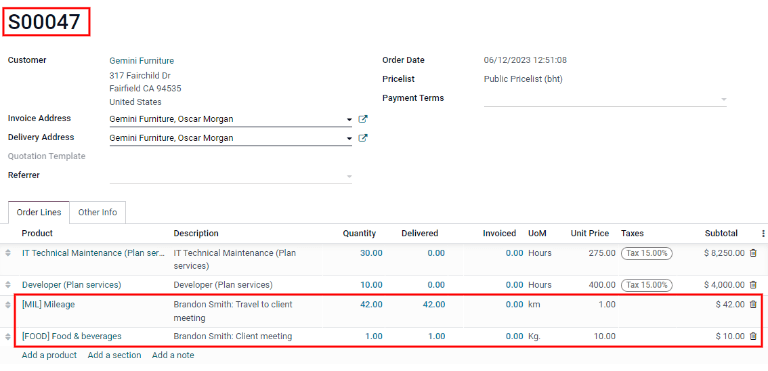Viewport: 768px width, 371px height.
Task: Click Add a product link
Action: pos(49,355)
